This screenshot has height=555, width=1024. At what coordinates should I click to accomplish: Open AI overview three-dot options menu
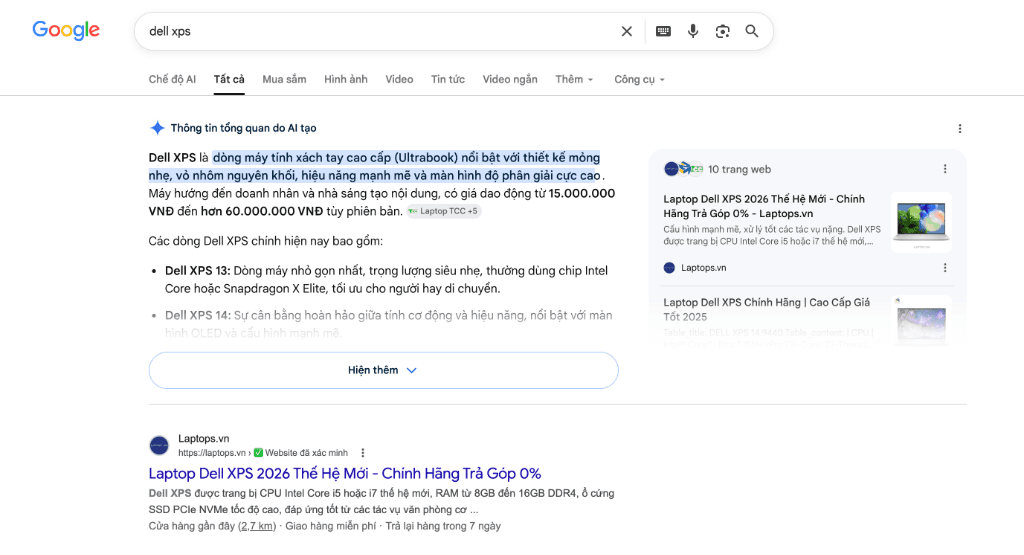click(959, 129)
